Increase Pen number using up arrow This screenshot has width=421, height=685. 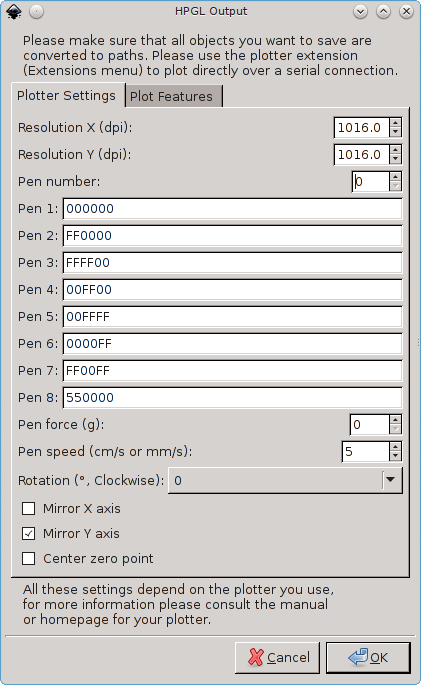[395, 177]
